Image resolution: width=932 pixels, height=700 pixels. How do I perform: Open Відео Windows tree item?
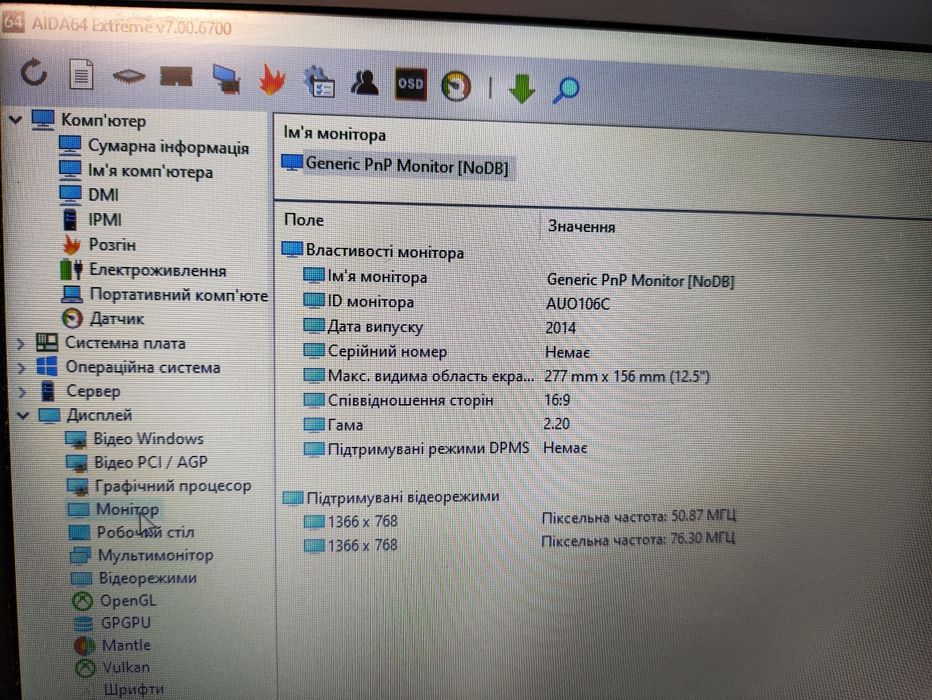[149, 439]
